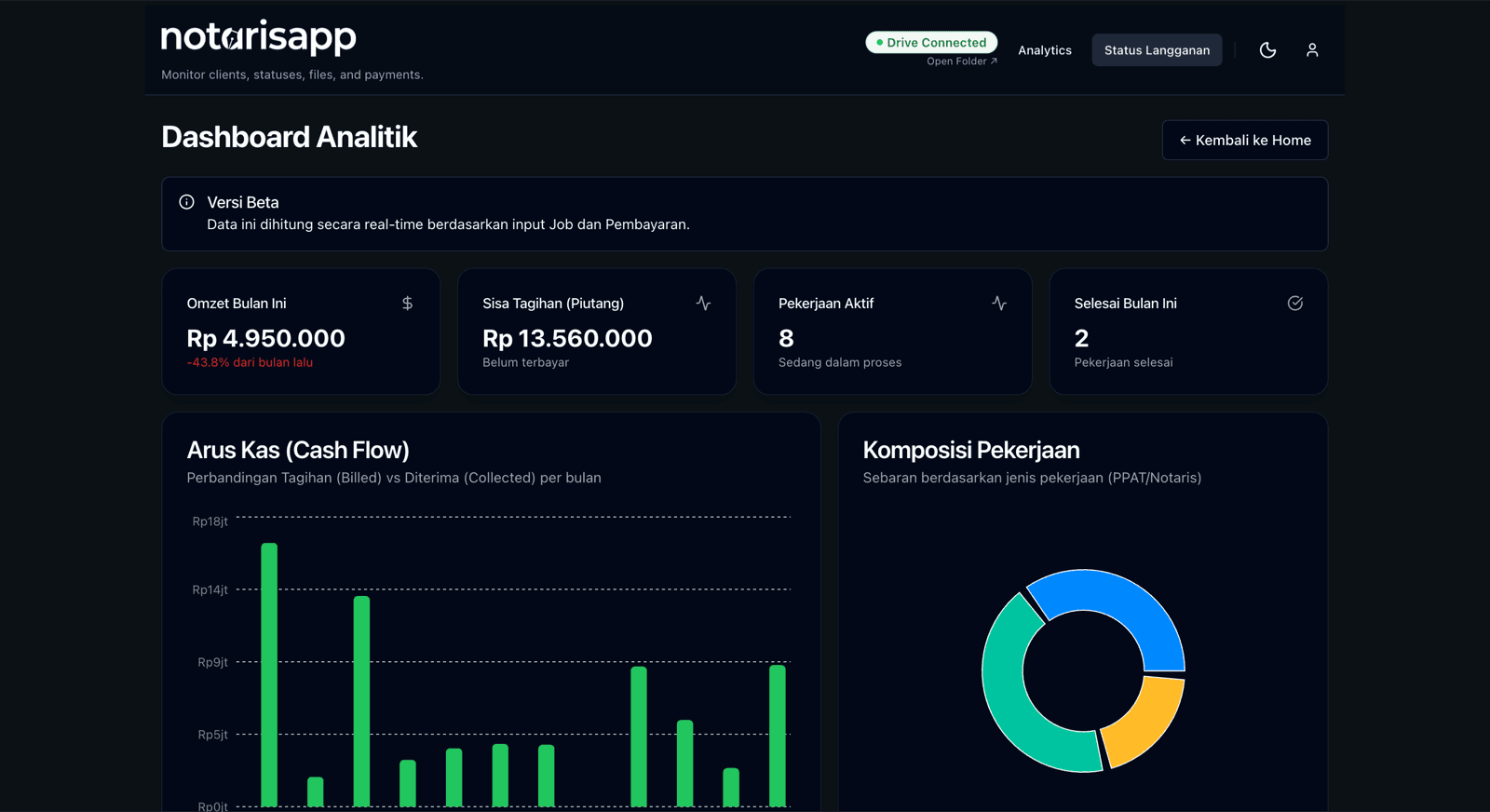Click the Versi Beta notice title
Image resolution: width=1490 pixels, height=812 pixels.
coord(243,202)
